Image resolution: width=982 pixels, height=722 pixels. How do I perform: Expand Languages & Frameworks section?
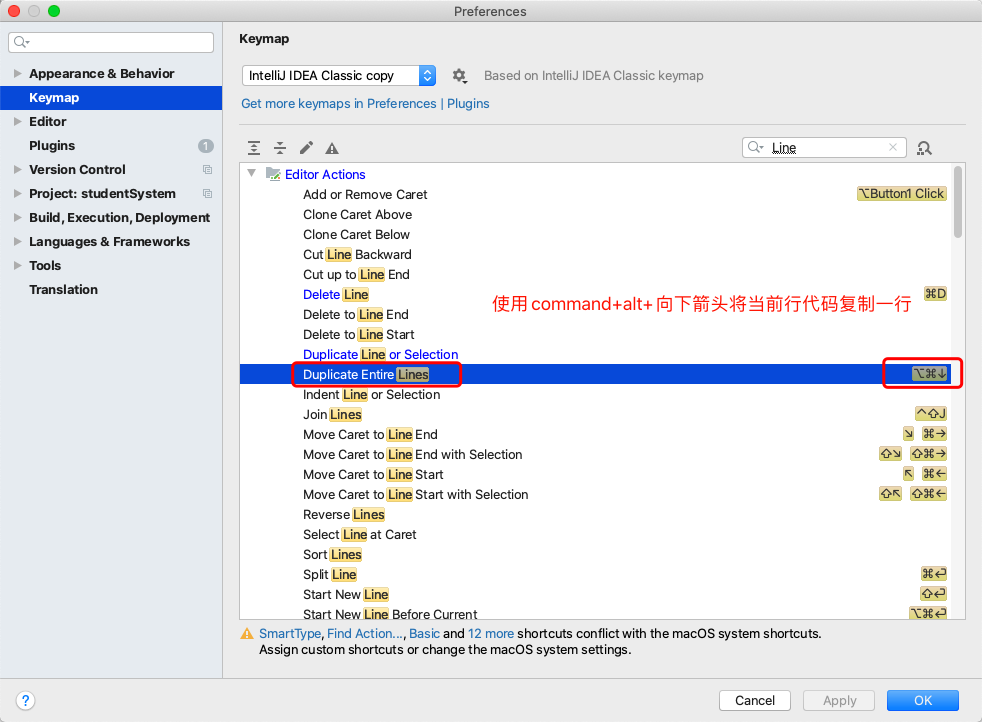18,242
